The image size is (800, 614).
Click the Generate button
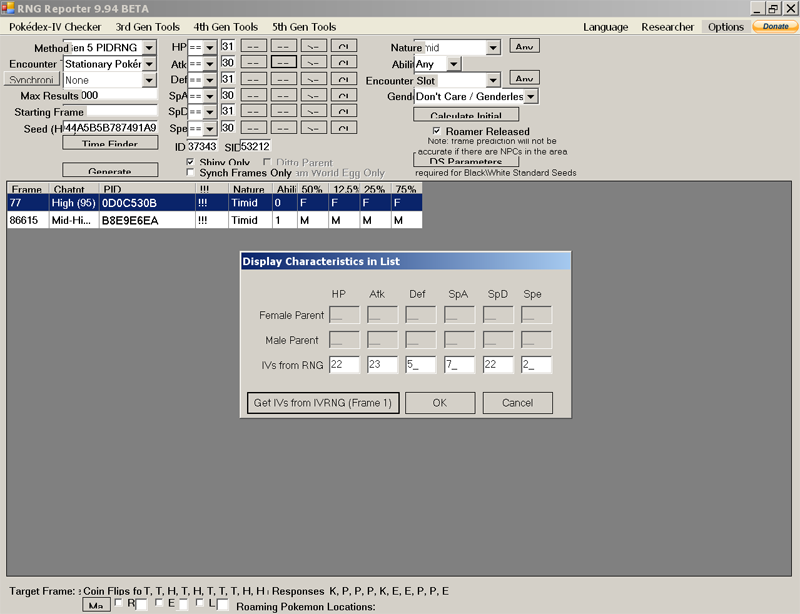tap(110, 170)
